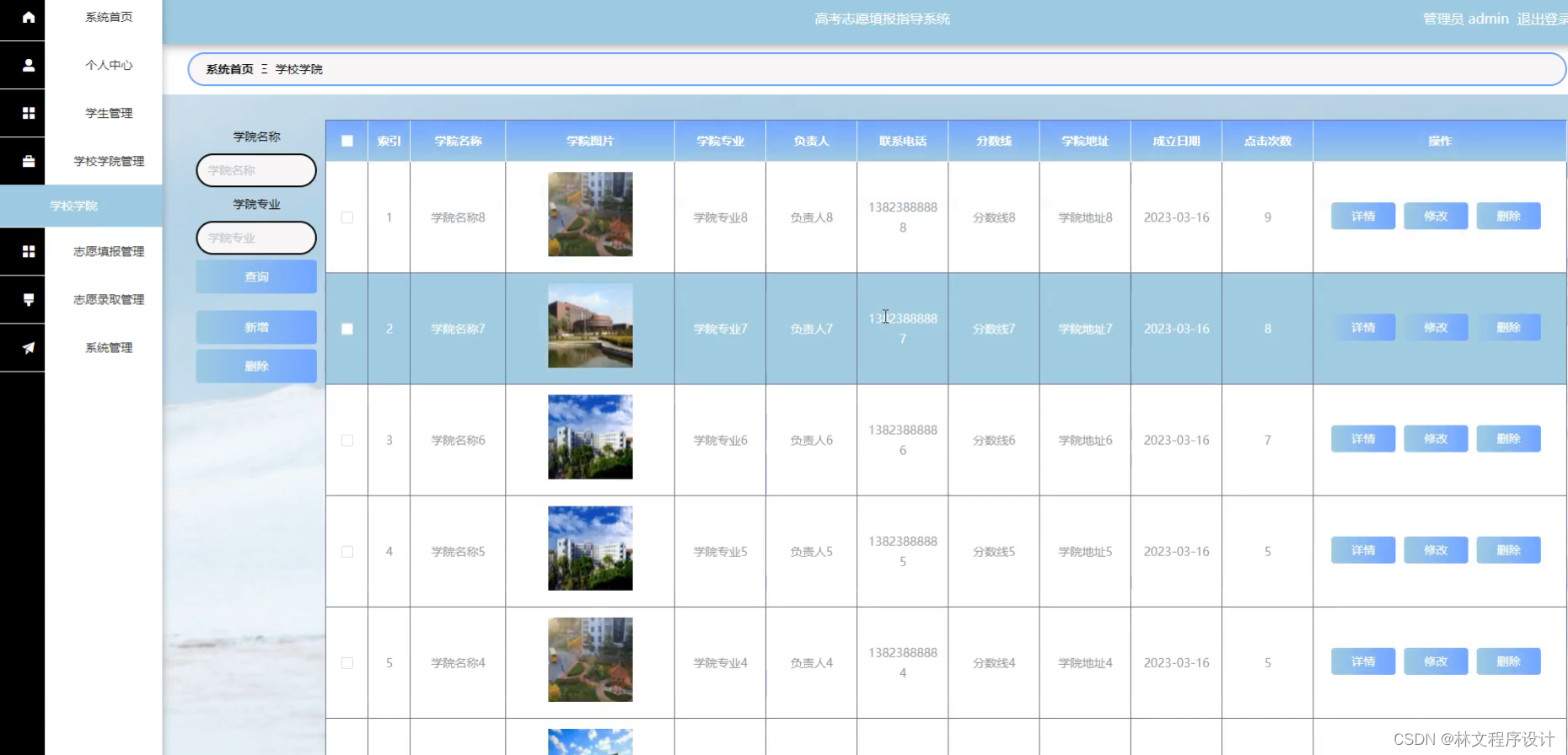Select 学校学院 submenu item
Viewport: 1568px width, 755px height.
pos(81,206)
